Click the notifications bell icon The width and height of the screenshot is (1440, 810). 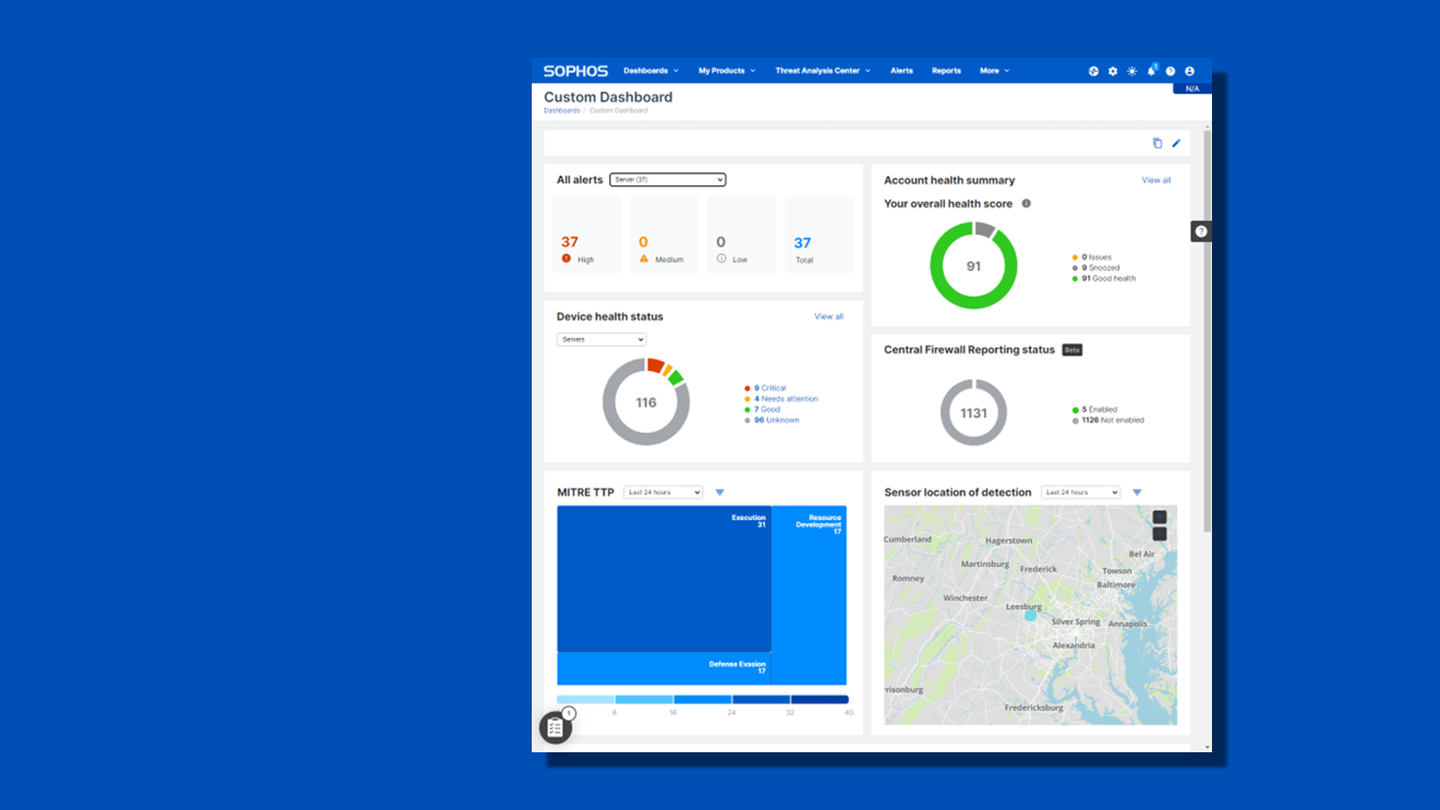tap(1151, 72)
